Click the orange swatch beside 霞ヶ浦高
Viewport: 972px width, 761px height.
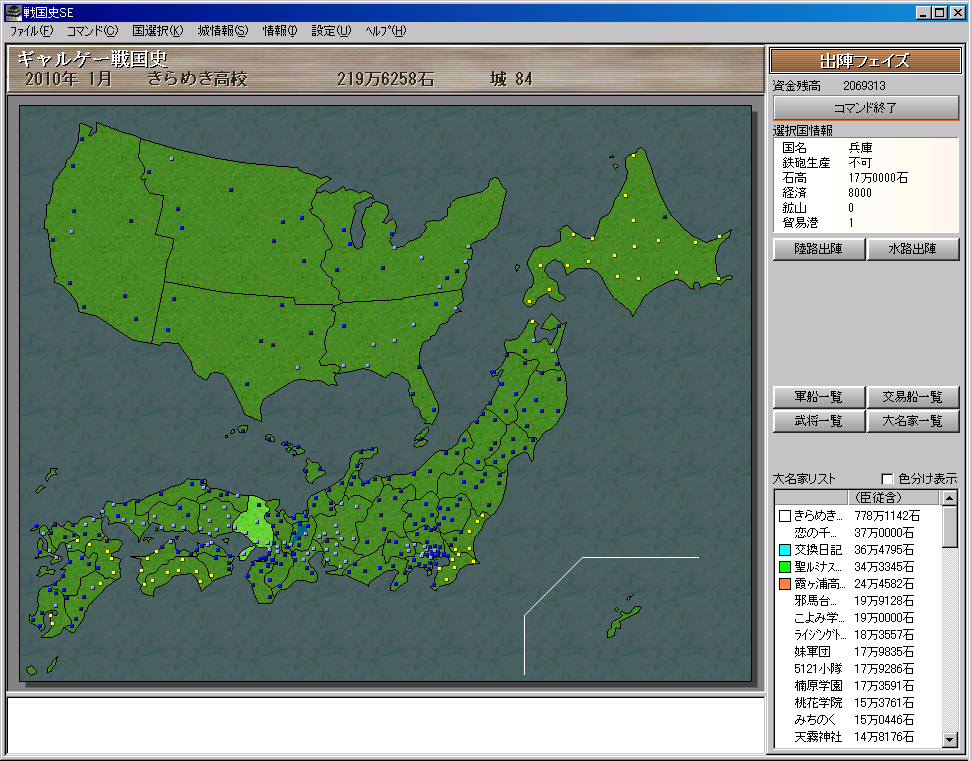click(785, 584)
